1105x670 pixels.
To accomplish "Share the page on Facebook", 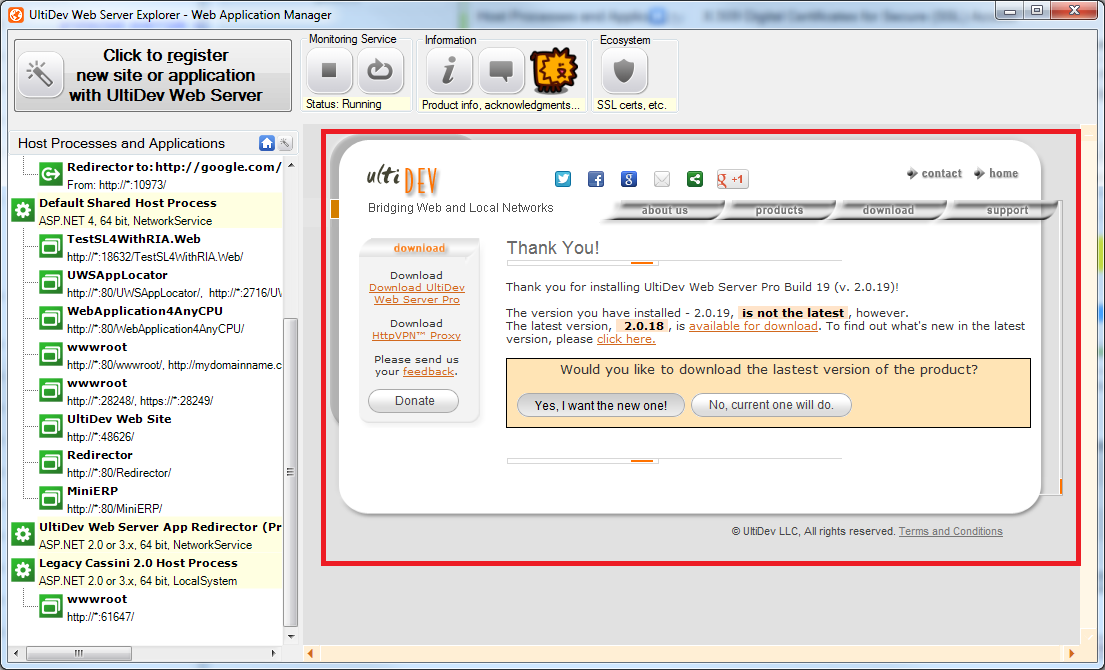I will click(x=595, y=179).
